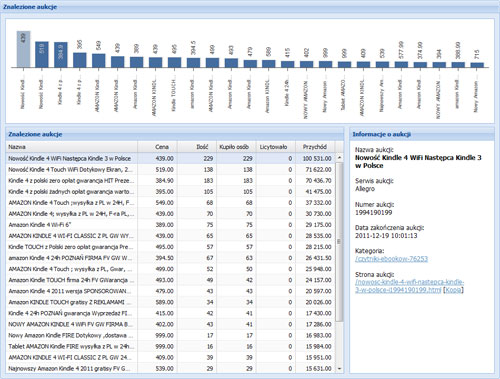Select row 'amazon Kindle 4 24h POZNAŃ FIRMA FV GW'
This screenshot has height=379, width=500.
pyautogui.click(x=170, y=258)
